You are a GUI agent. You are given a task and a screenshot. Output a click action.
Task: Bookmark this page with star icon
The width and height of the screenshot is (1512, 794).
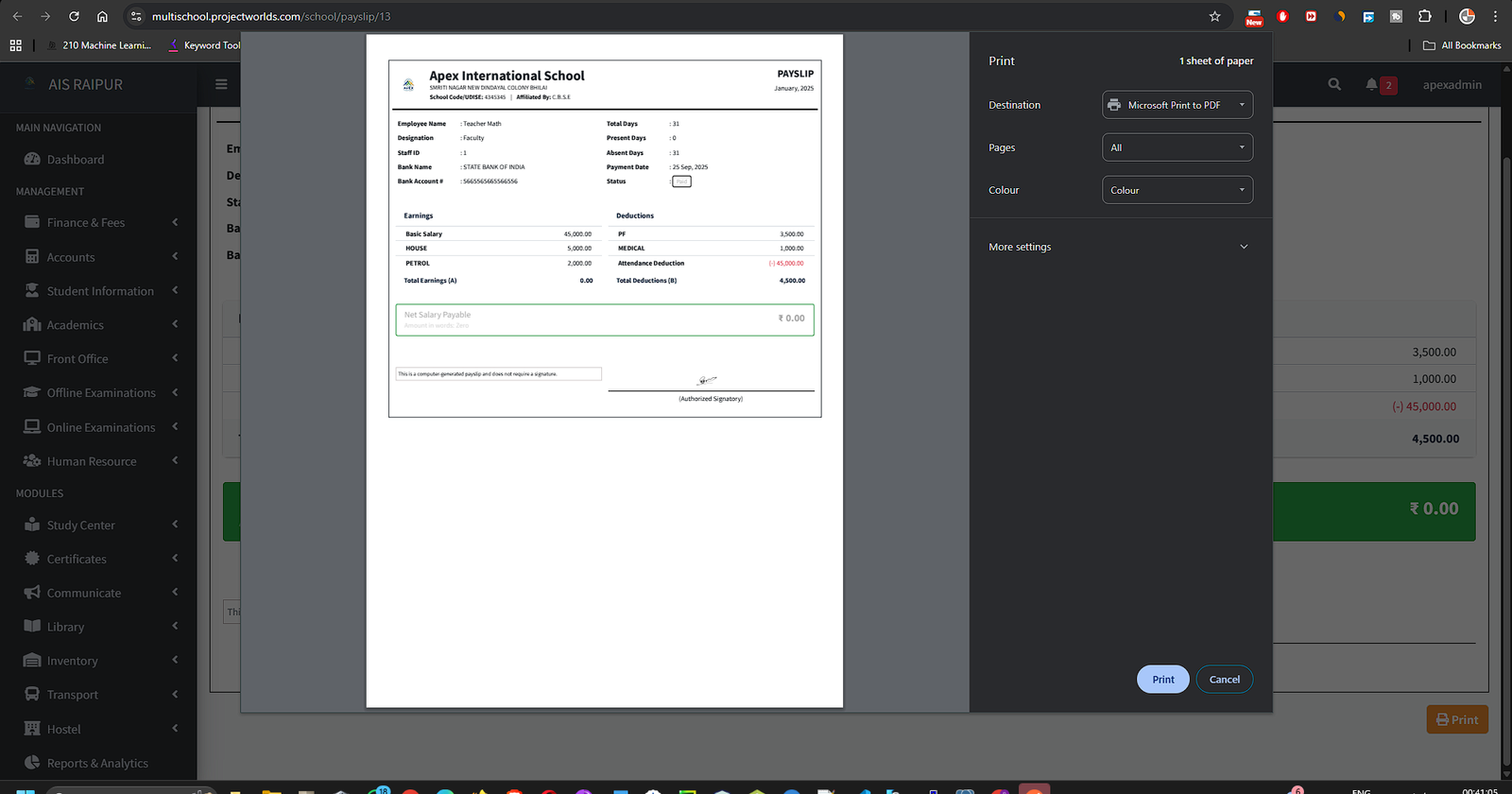pos(1214,16)
